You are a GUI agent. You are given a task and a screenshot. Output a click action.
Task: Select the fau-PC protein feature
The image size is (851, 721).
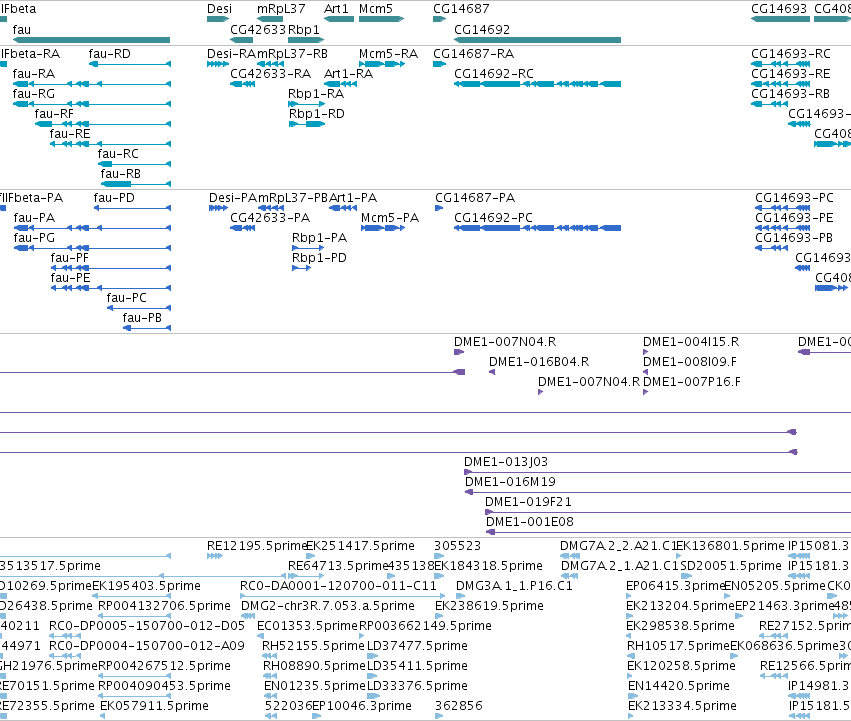click(139, 308)
